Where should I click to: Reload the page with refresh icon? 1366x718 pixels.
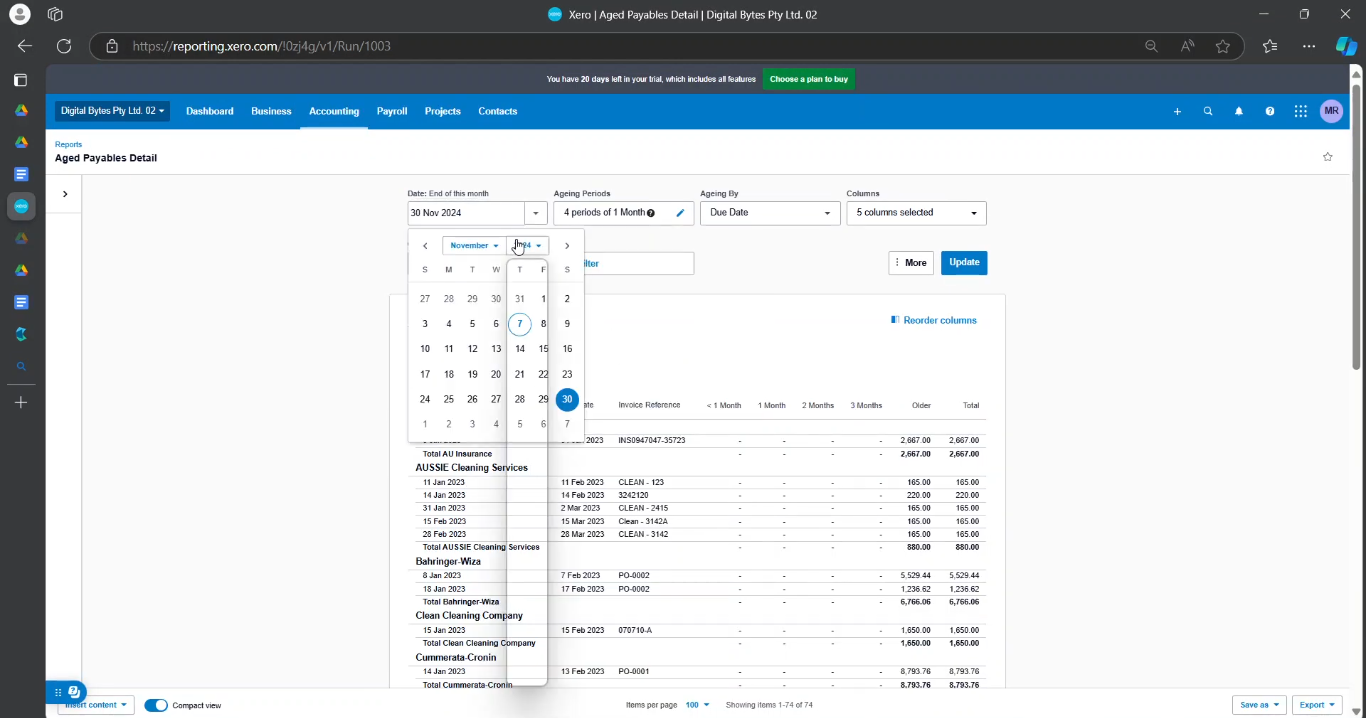pos(64,46)
